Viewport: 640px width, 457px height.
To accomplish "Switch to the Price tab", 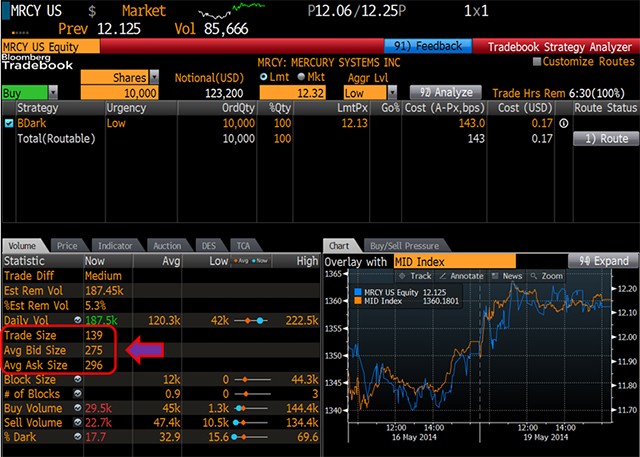I will 68,244.
